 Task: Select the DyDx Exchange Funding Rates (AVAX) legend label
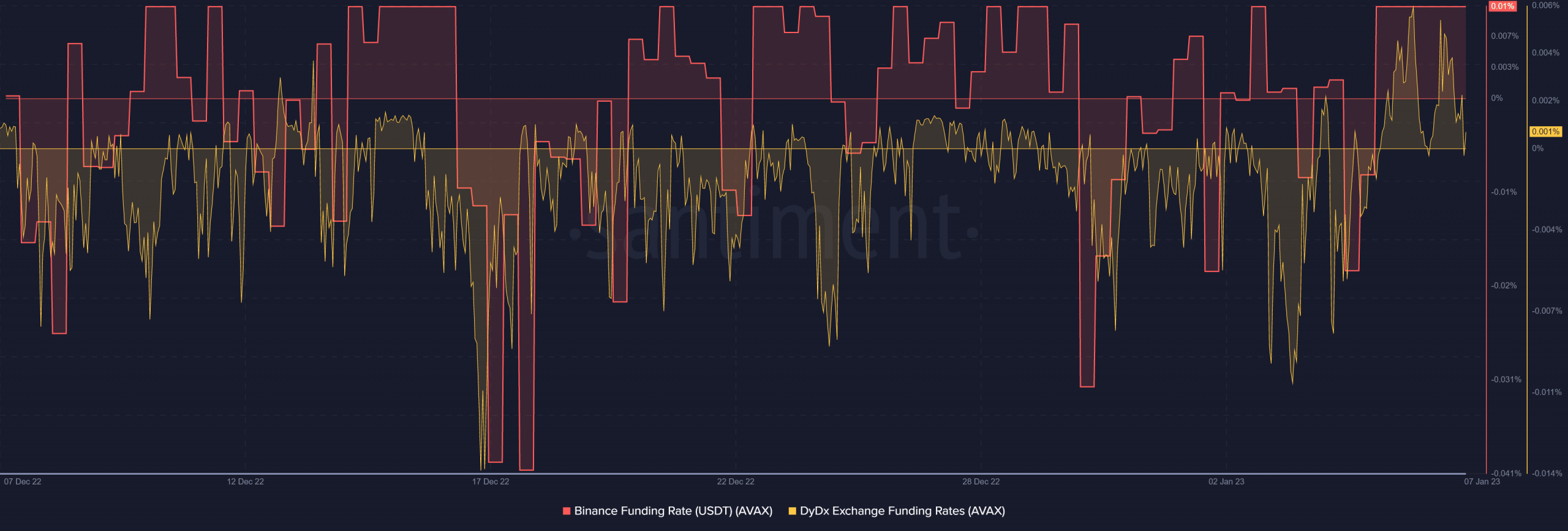tap(902, 511)
